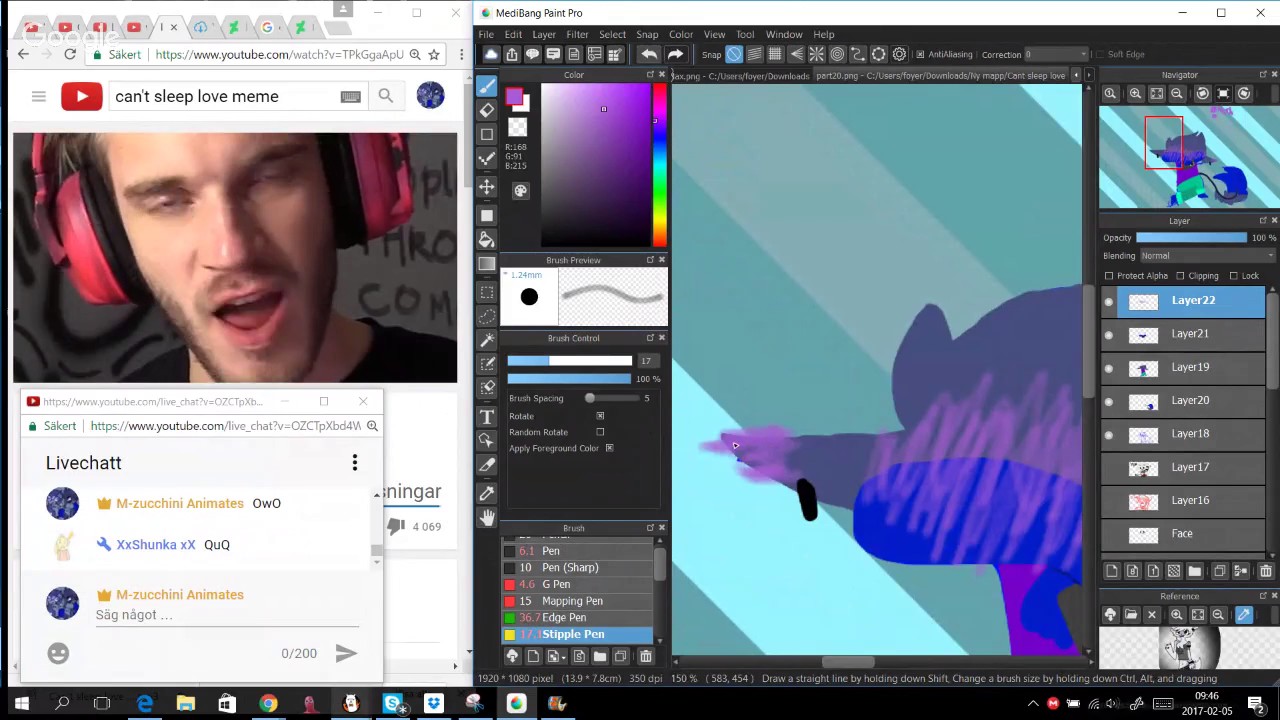Adjust the layer Opacity slider

click(x=1191, y=238)
